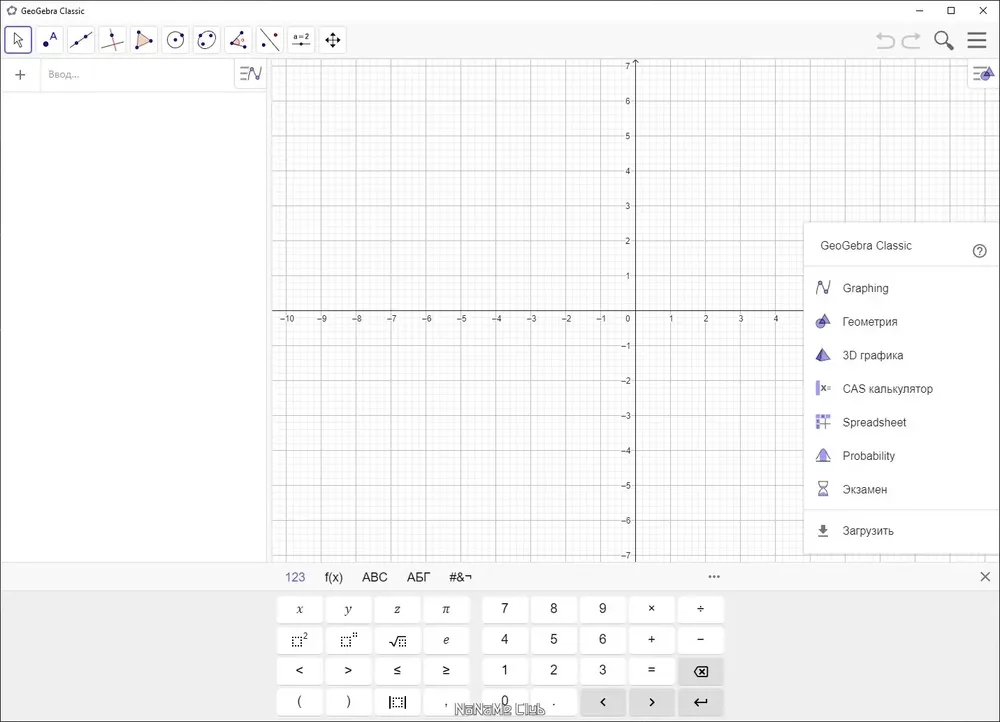Click the Ввод input field
The width and height of the screenshot is (1000, 722).
coord(137,75)
